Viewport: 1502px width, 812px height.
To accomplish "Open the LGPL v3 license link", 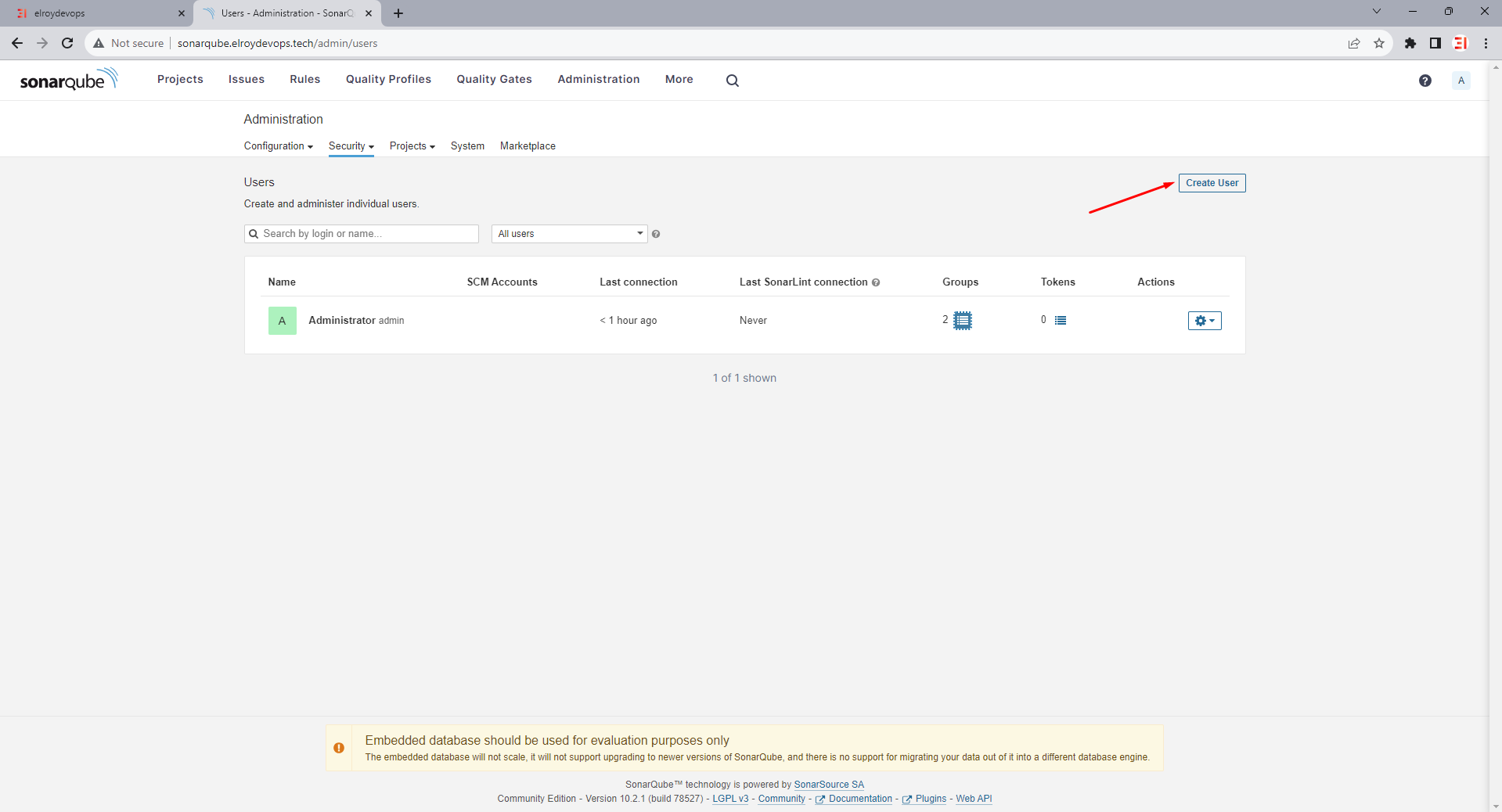I will 730,799.
